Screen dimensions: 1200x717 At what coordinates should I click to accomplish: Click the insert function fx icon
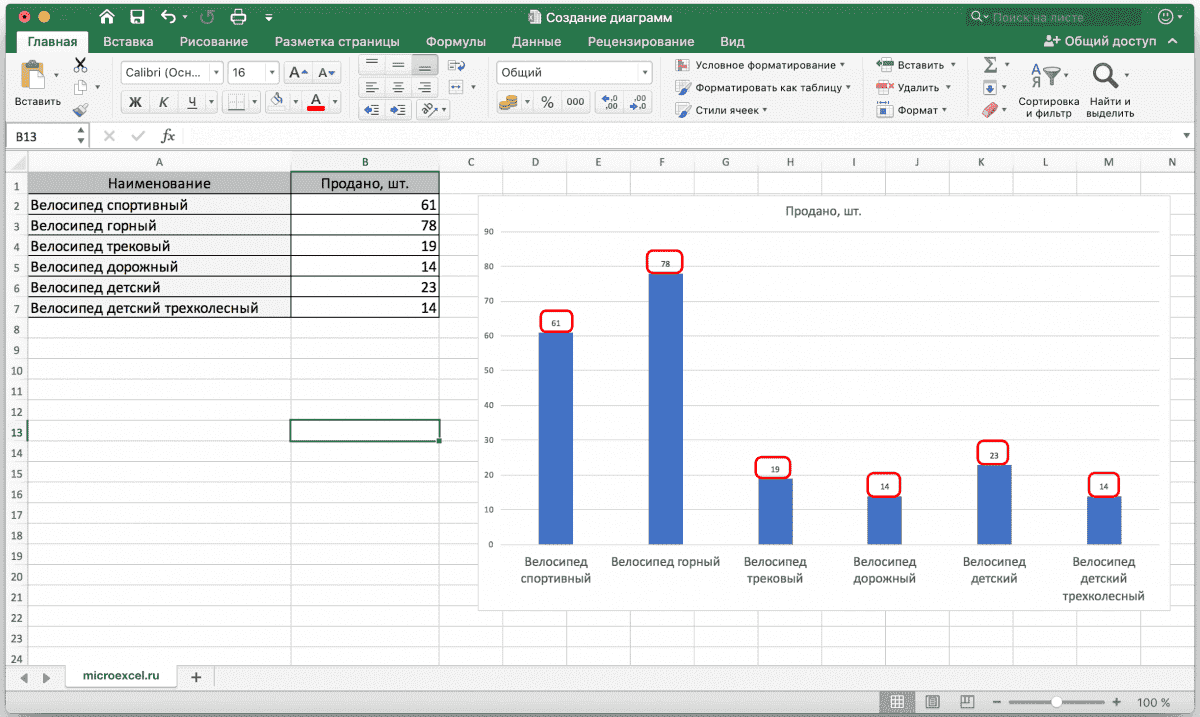168,136
